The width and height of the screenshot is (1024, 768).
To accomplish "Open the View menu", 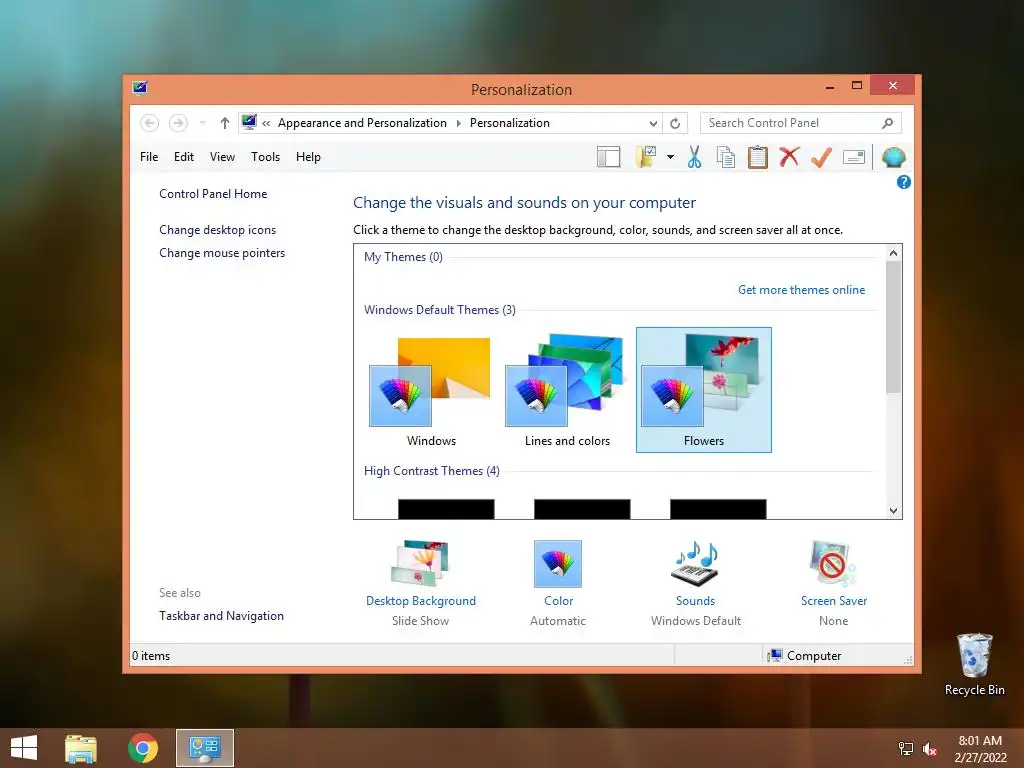I will click(222, 157).
